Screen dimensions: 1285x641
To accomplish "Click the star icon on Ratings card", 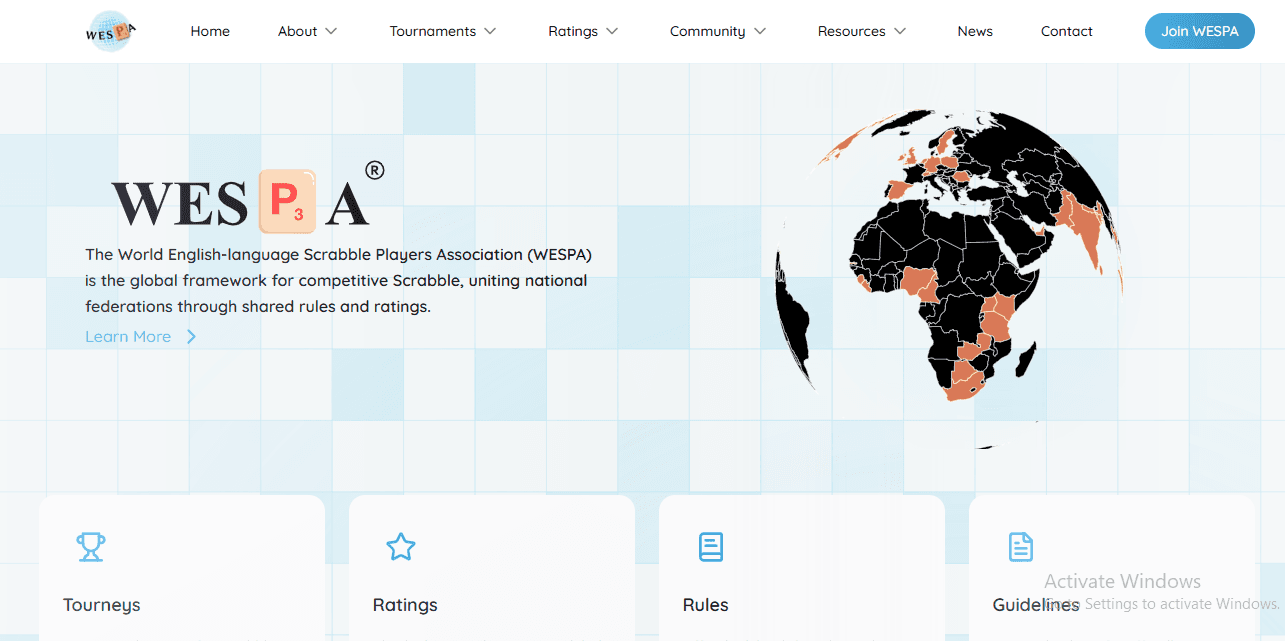I will (x=401, y=547).
